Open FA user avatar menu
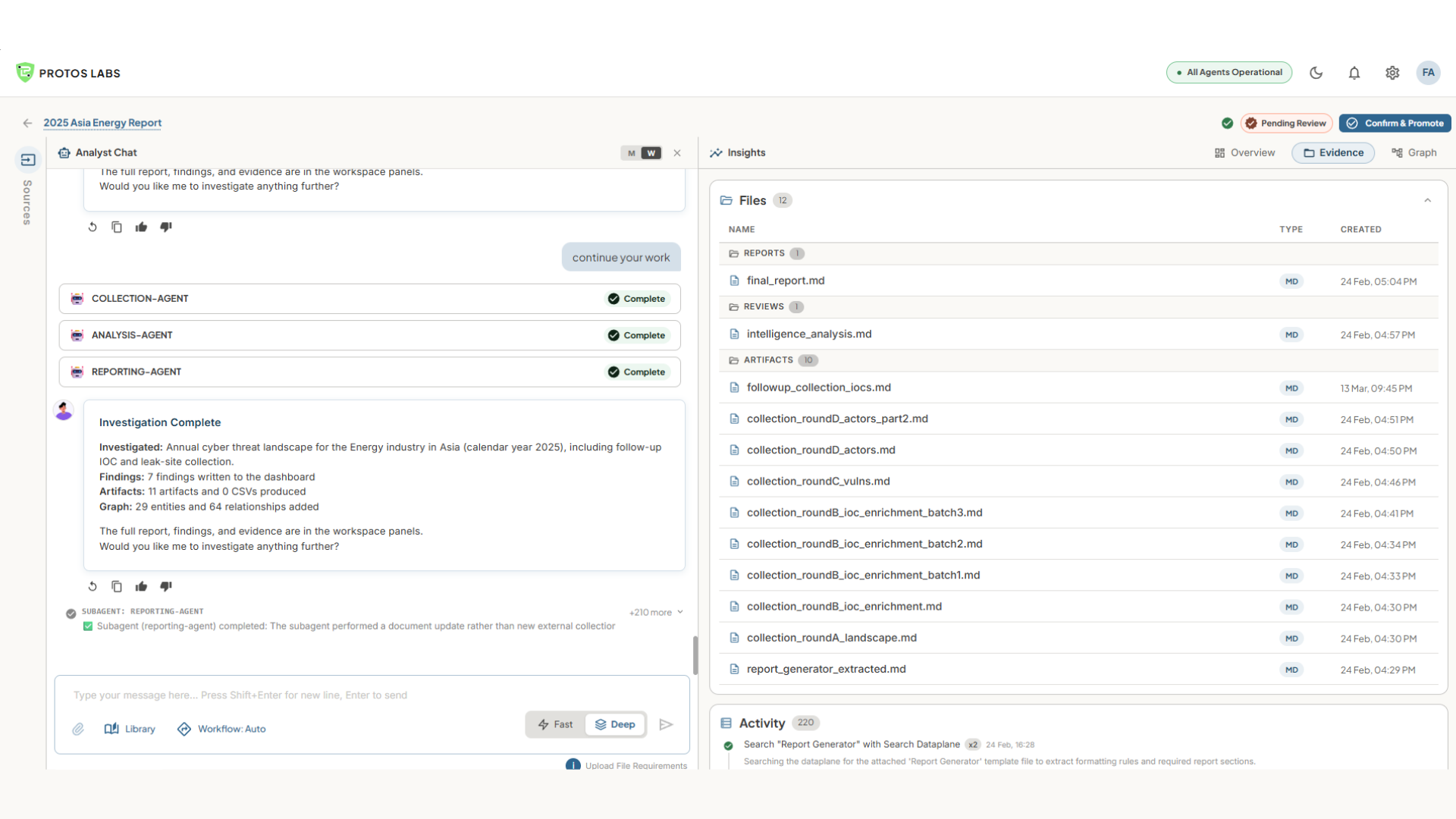This screenshot has width=1456, height=819. 1429,73
